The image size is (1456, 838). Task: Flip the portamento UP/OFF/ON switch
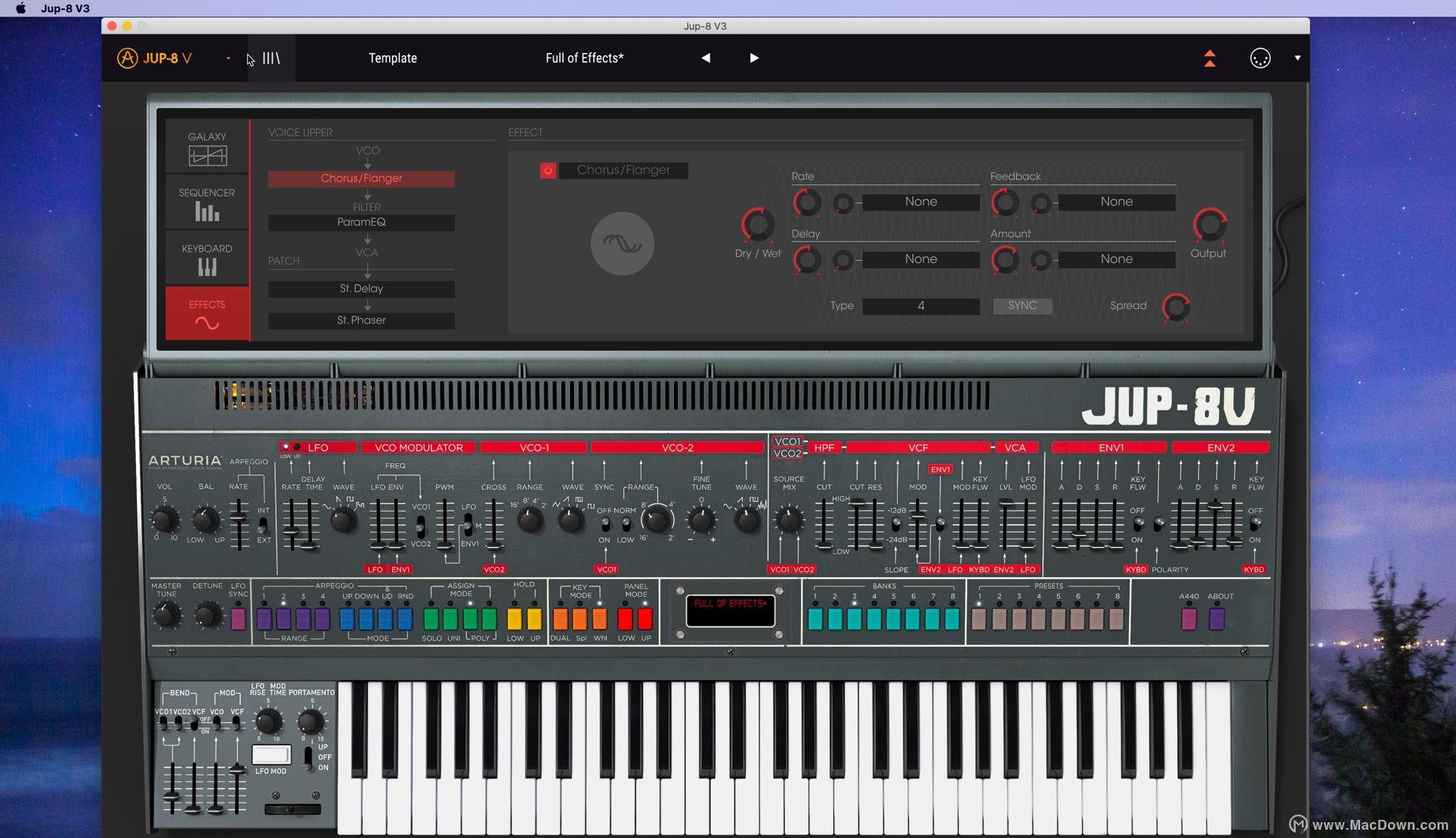(x=308, y=757)
